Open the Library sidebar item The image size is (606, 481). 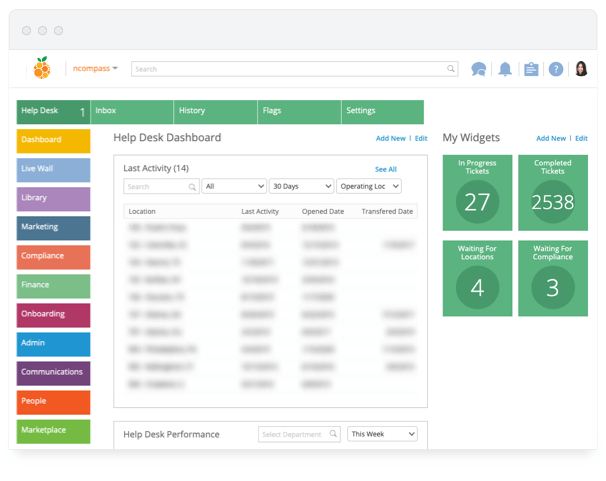pyautogui.click(x=53, y=199)
